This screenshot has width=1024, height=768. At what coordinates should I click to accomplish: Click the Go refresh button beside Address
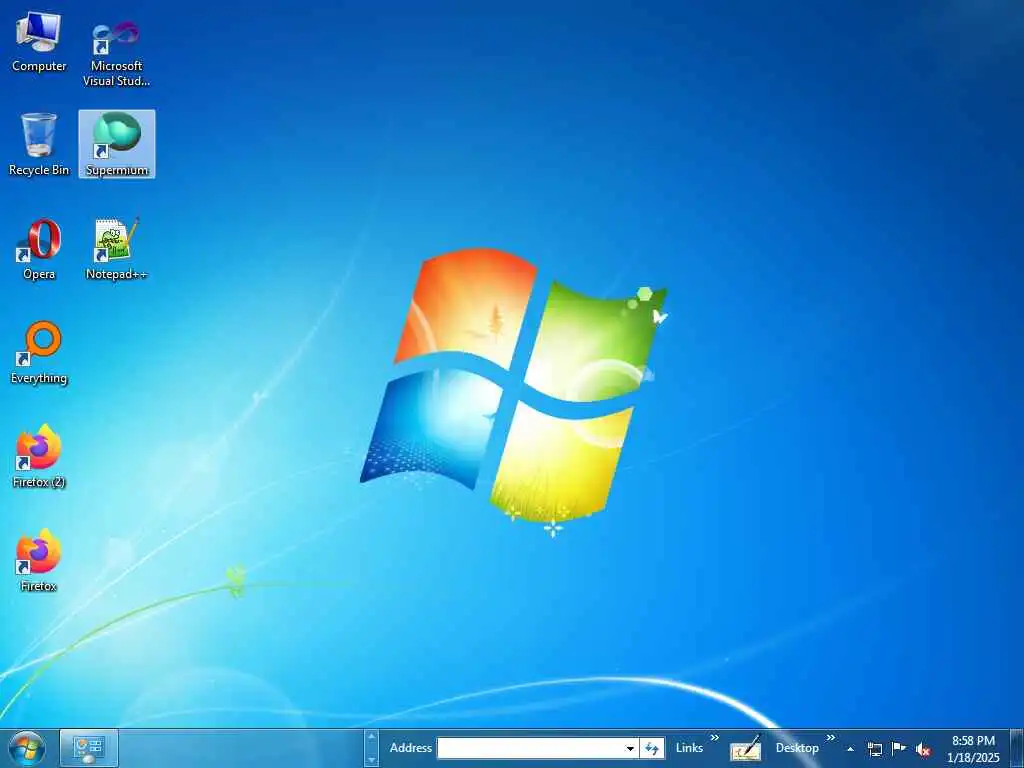(x=651, y=748)
